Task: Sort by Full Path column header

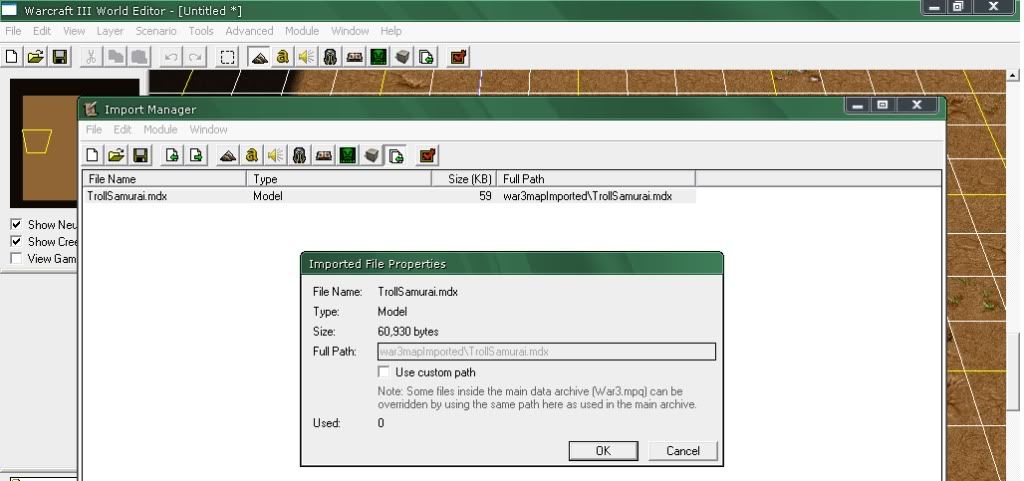Action: pyautogui.click(x=596, y=179)
